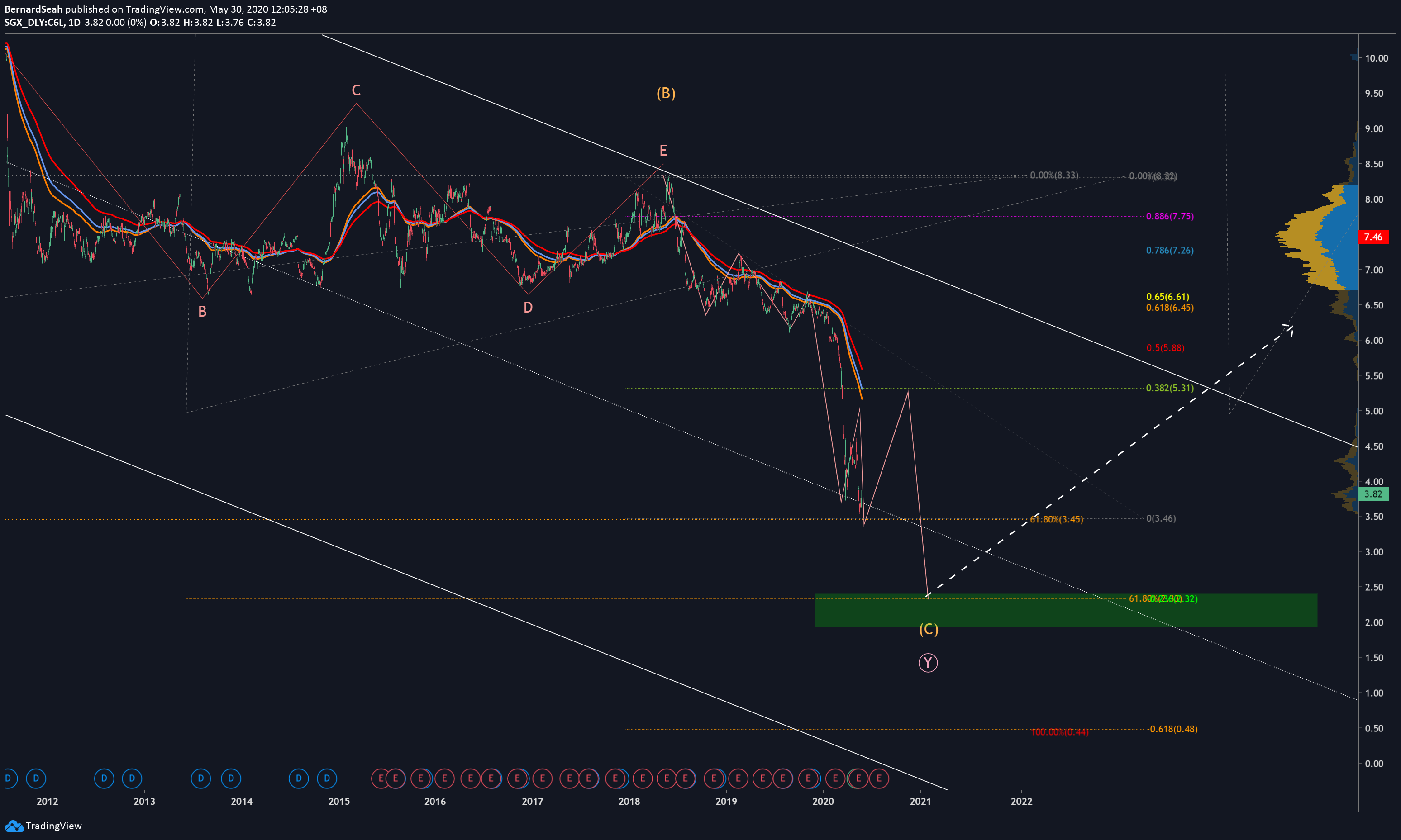Click the 100.00%(0.44) extension label
This screenshot has width=1401, height=840.
(1059, 732)
